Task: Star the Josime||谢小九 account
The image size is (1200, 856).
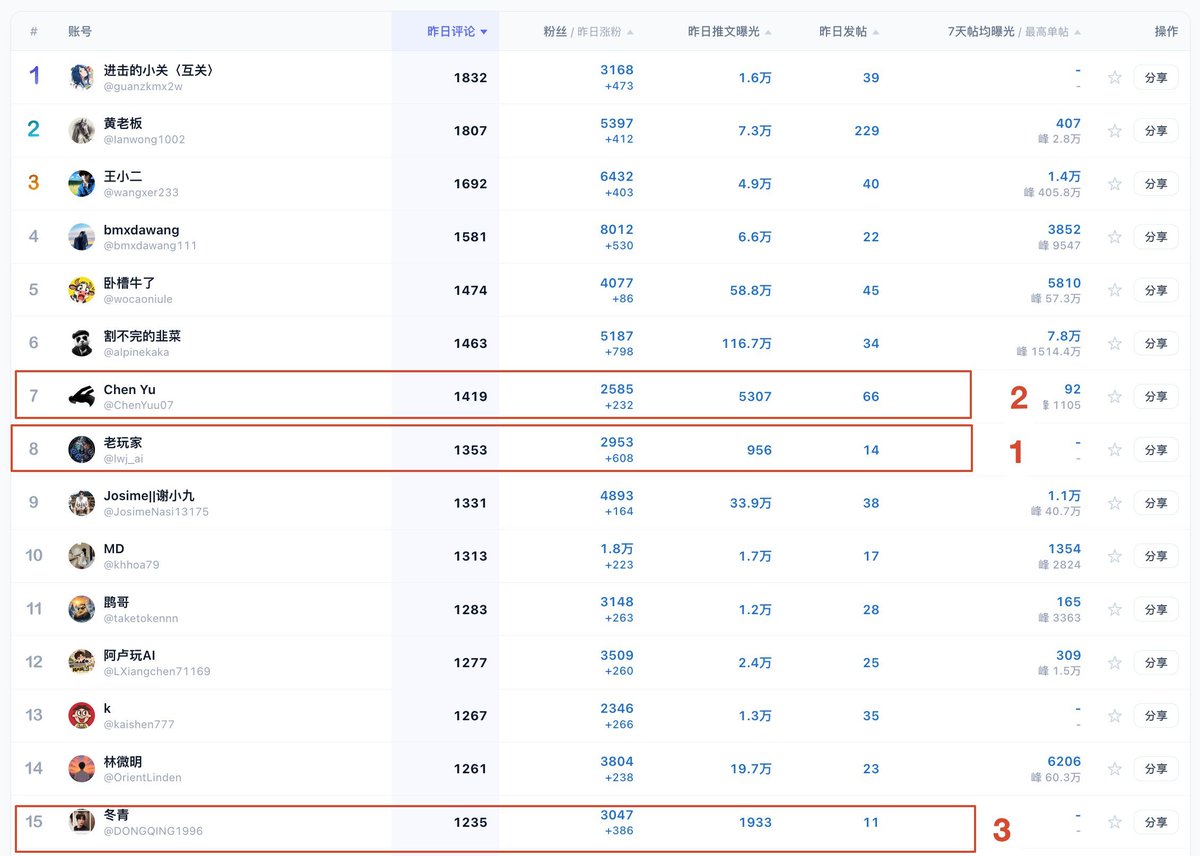Action: 1115,503
